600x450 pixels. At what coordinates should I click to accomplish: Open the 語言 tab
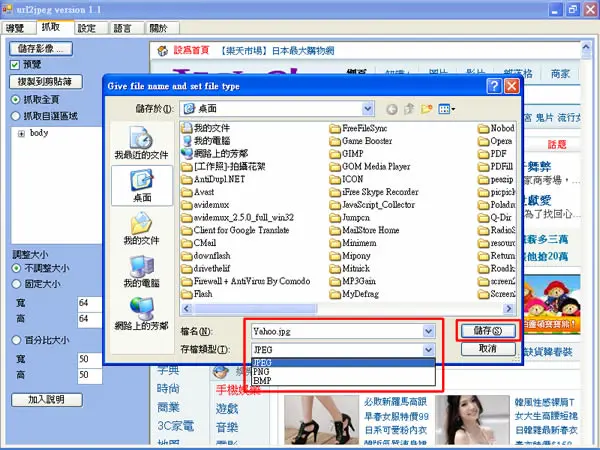(123, 28)
